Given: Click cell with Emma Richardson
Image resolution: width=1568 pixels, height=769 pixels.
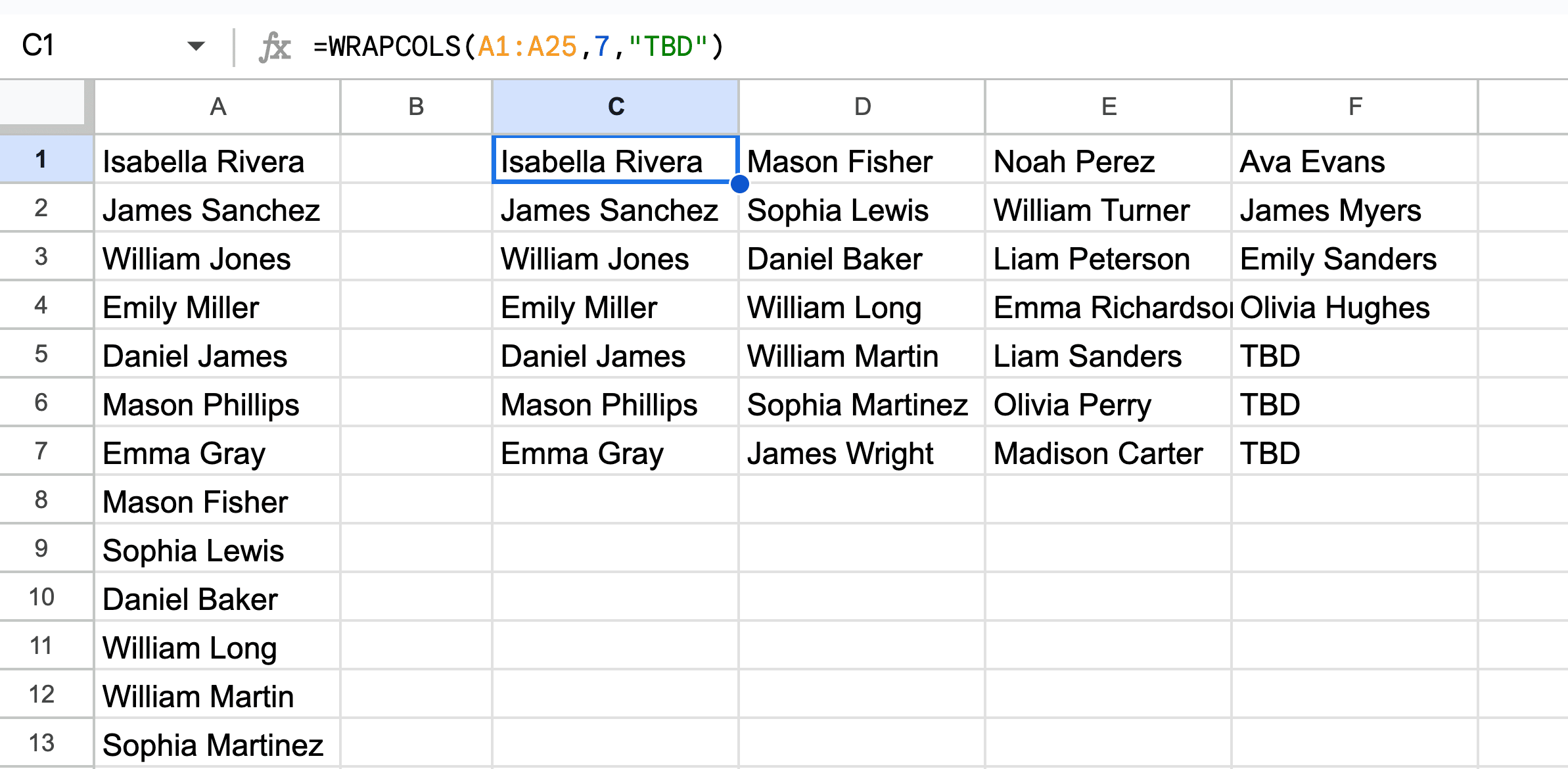Looking at the screenshot, I should [1109, 308].
